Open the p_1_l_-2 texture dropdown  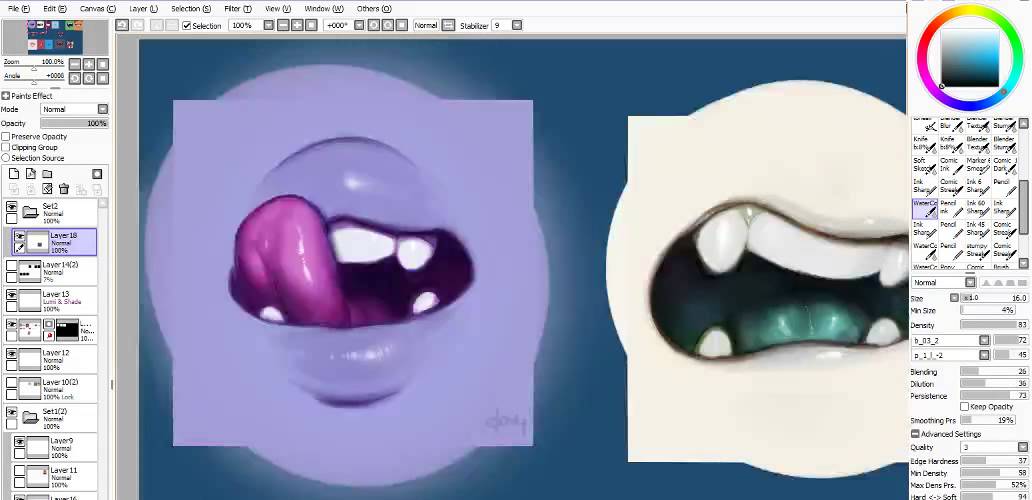click(984, 355)
